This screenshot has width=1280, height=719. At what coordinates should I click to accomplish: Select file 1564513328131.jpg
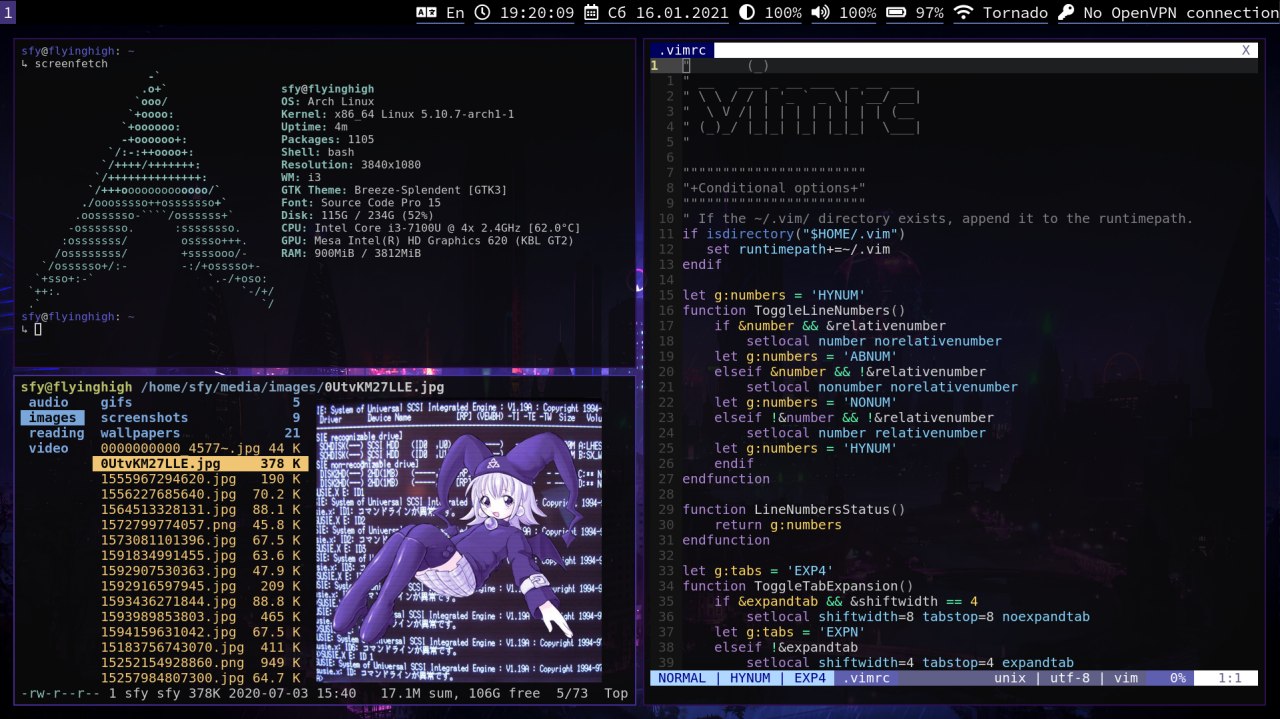[200, 510]
